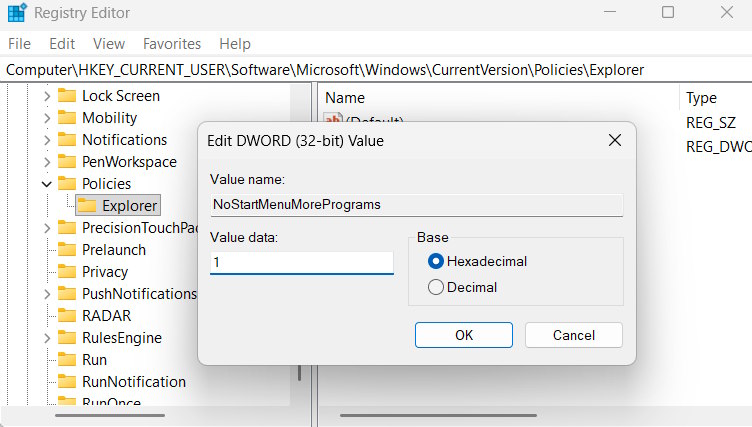This screenshot has height=427, width=752.
Task: Expand the RulesEngine key
Action: tap(47, 338)
